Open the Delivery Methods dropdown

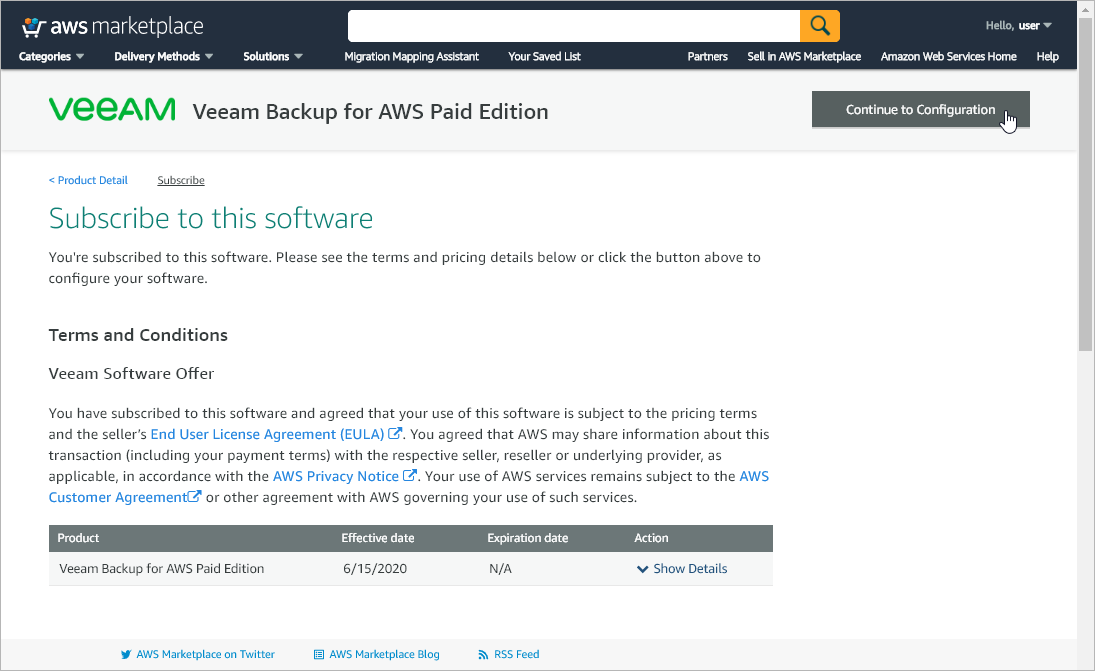click(163, 57)
